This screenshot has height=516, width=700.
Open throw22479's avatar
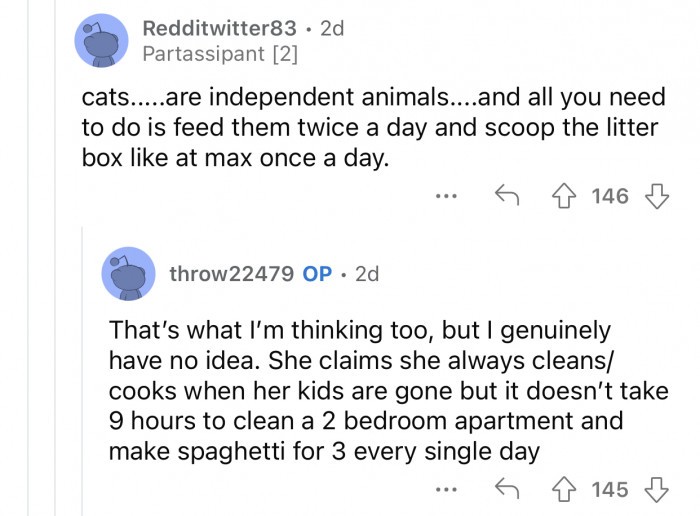(x=129, y=273)
